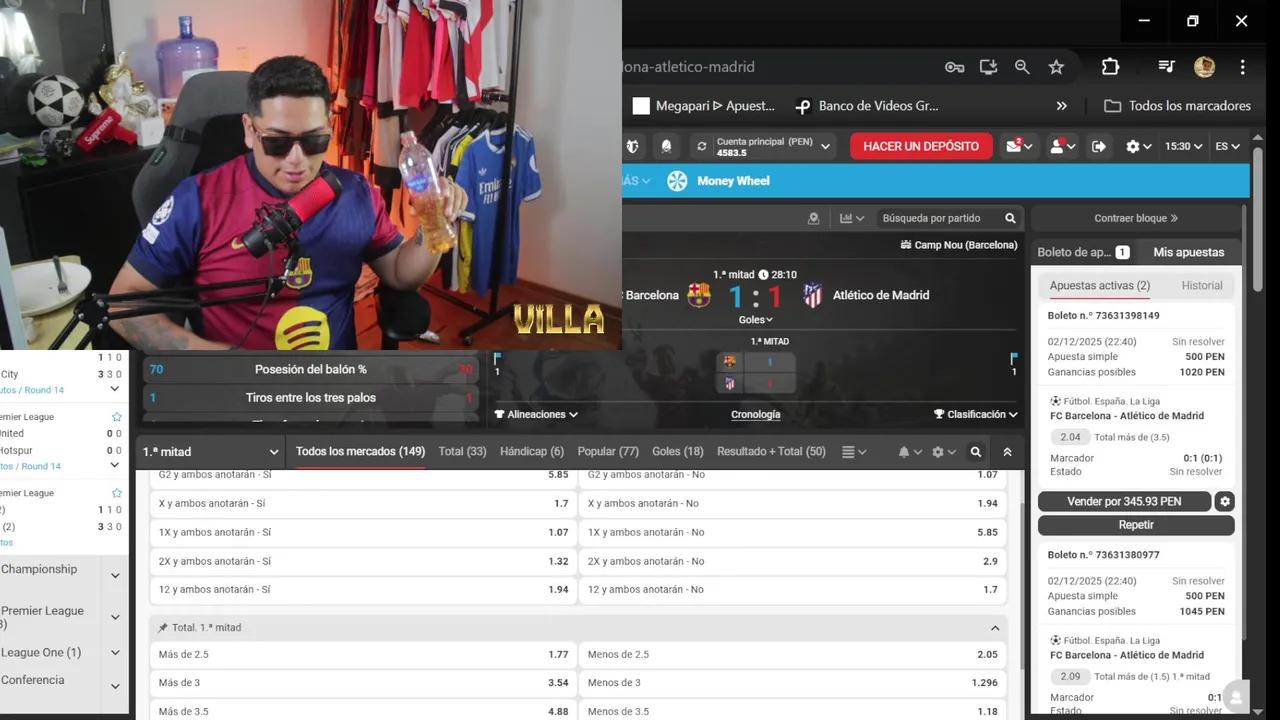Select the Total (33) tab
This screenshot has width=1280, height=720.
[462, 452]
